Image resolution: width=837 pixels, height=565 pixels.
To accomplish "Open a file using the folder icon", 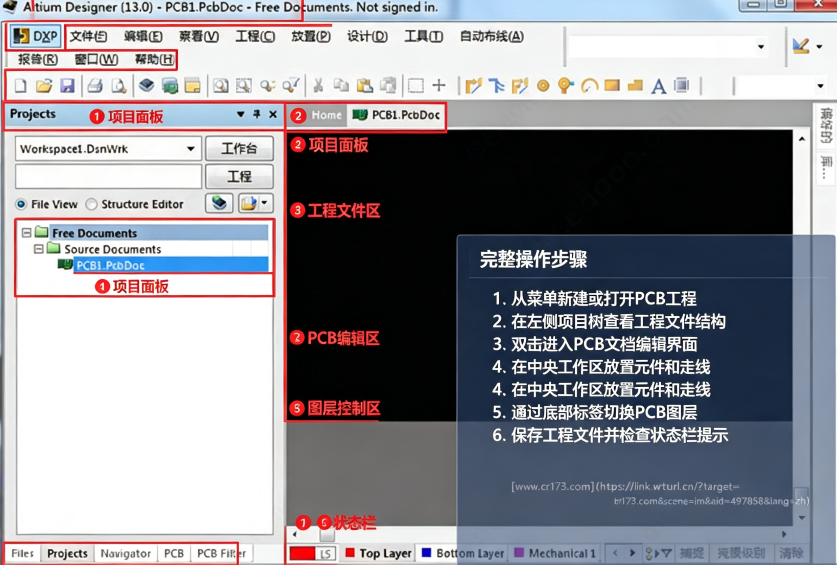I will (x=44, y=85).
